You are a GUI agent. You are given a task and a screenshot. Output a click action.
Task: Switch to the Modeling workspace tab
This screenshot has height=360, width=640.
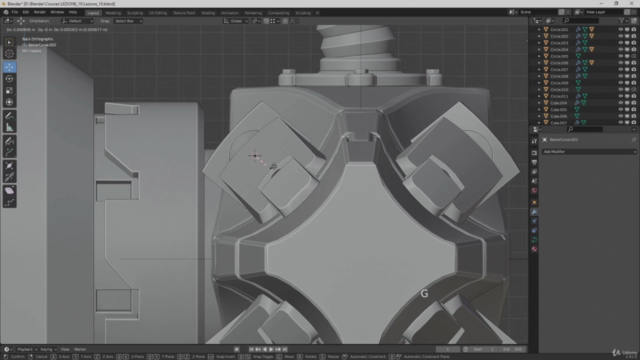pos(113,13)
